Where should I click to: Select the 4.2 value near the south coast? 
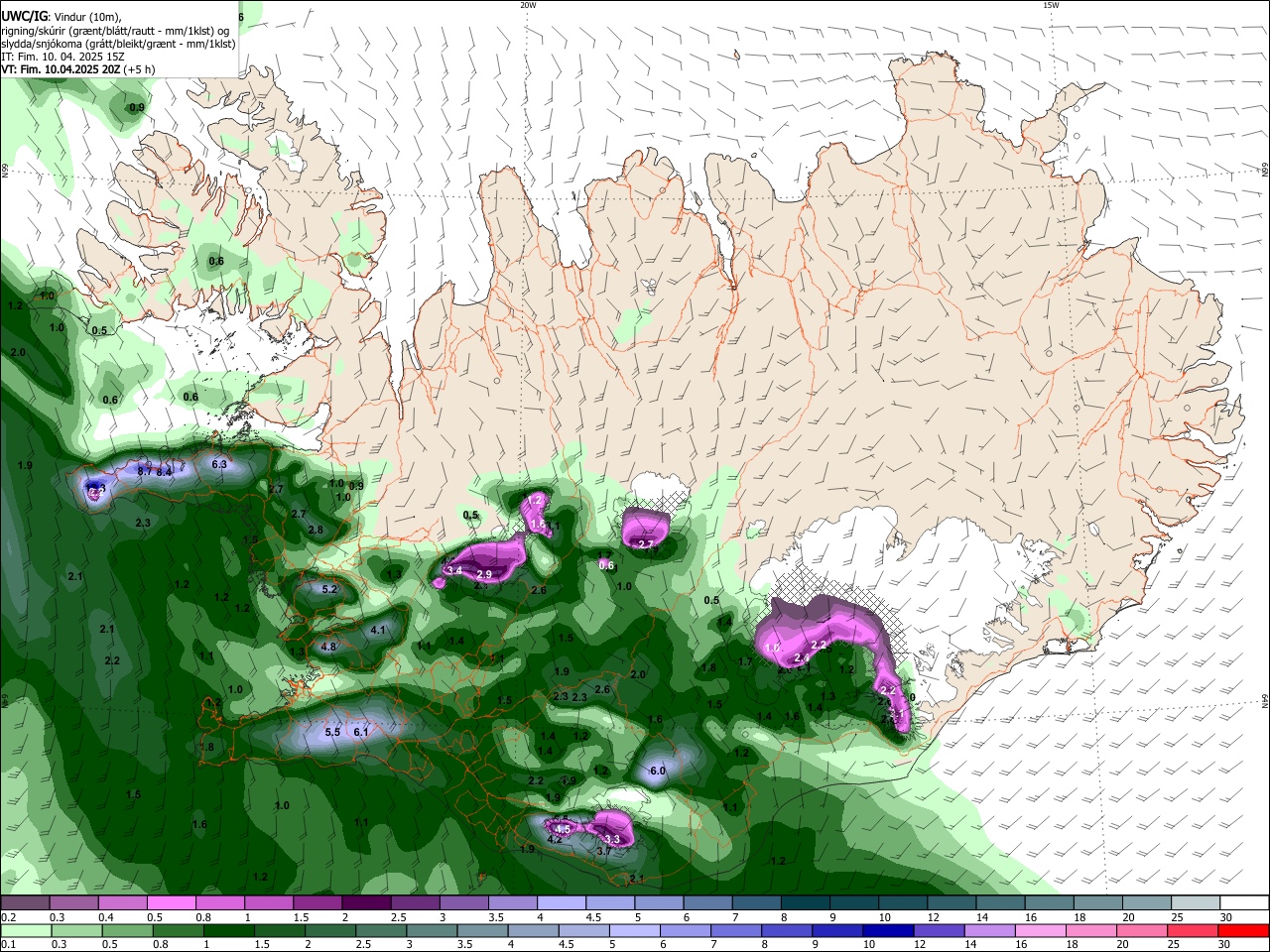tap(555, 839)
